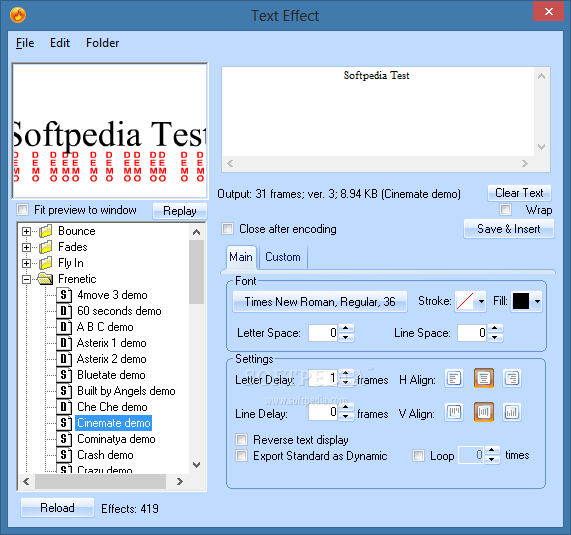This screenshot has width=571, height=535.
Task: Open the File menu
Action: [25, 43]
